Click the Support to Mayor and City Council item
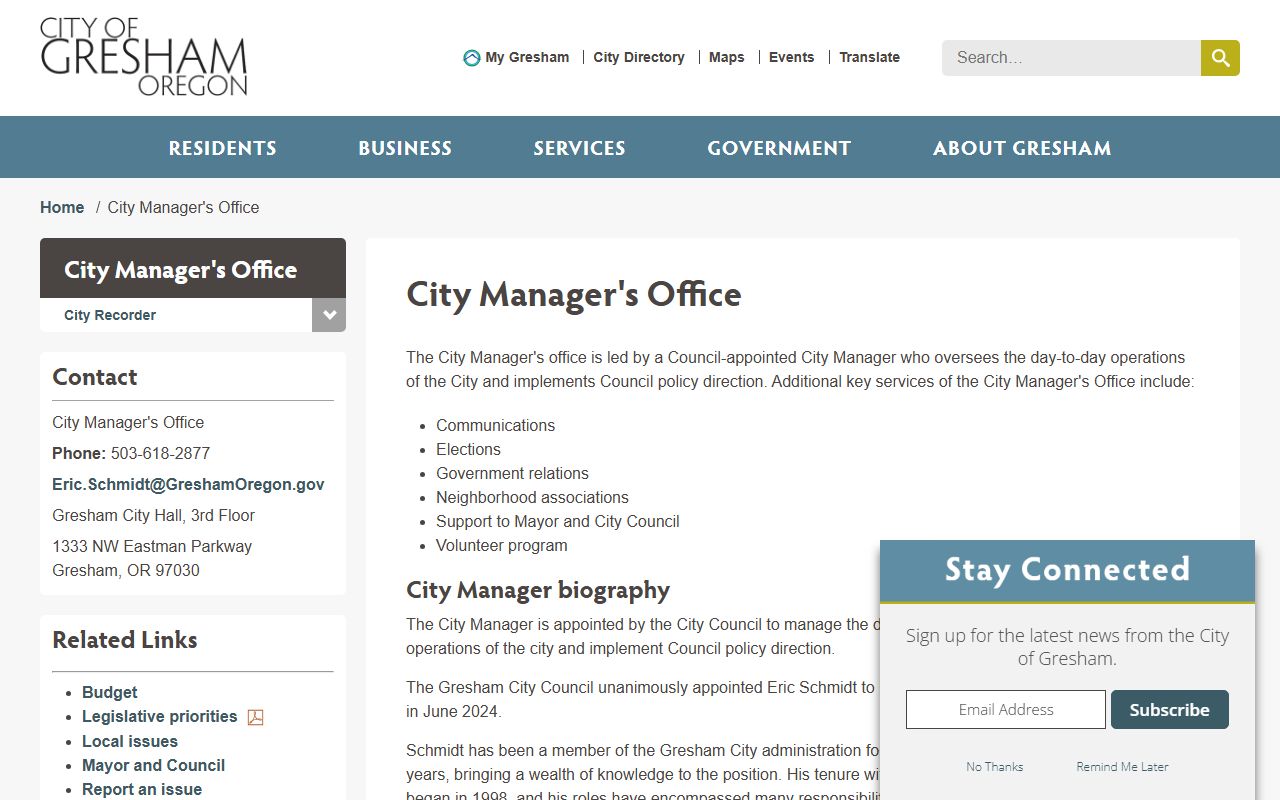 coord(558,521)
